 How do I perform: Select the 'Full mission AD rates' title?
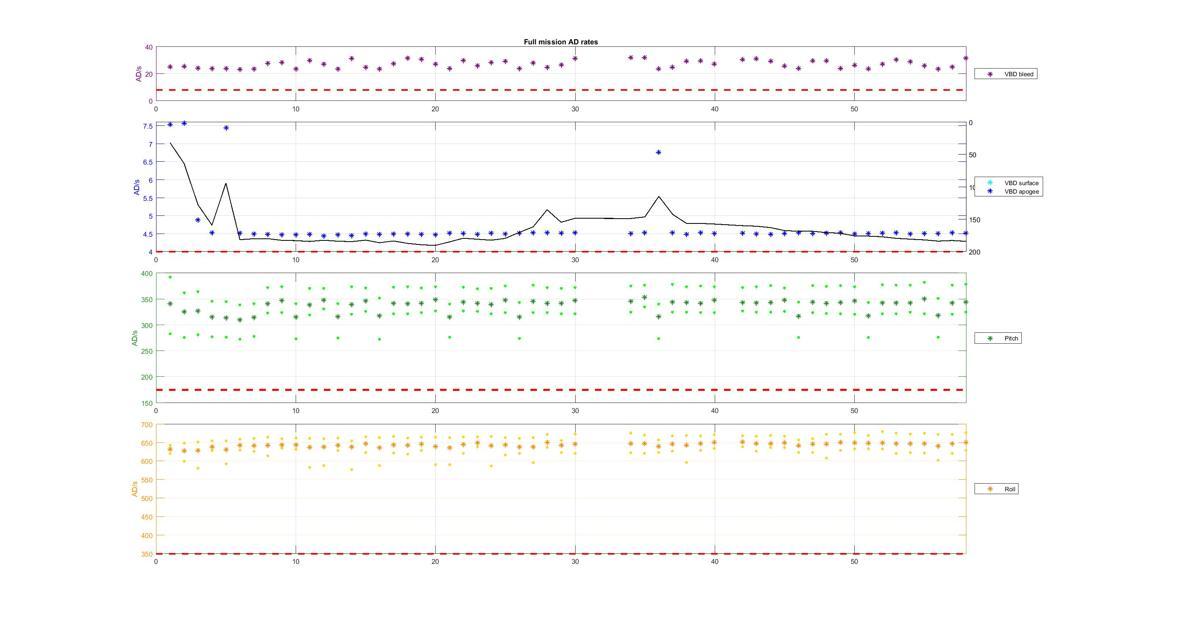[561, 42]
